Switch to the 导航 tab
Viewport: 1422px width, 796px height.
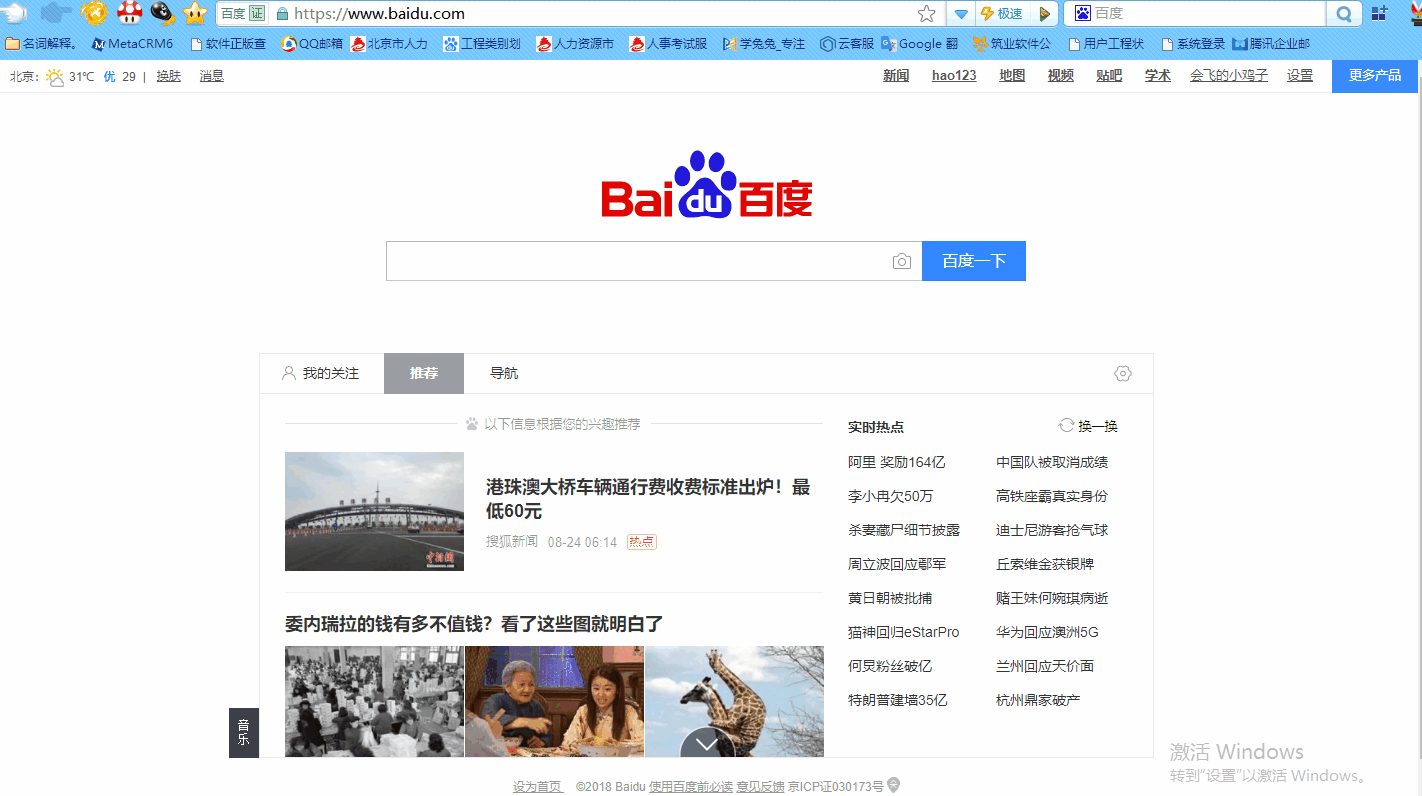click(x=504, y=373)
